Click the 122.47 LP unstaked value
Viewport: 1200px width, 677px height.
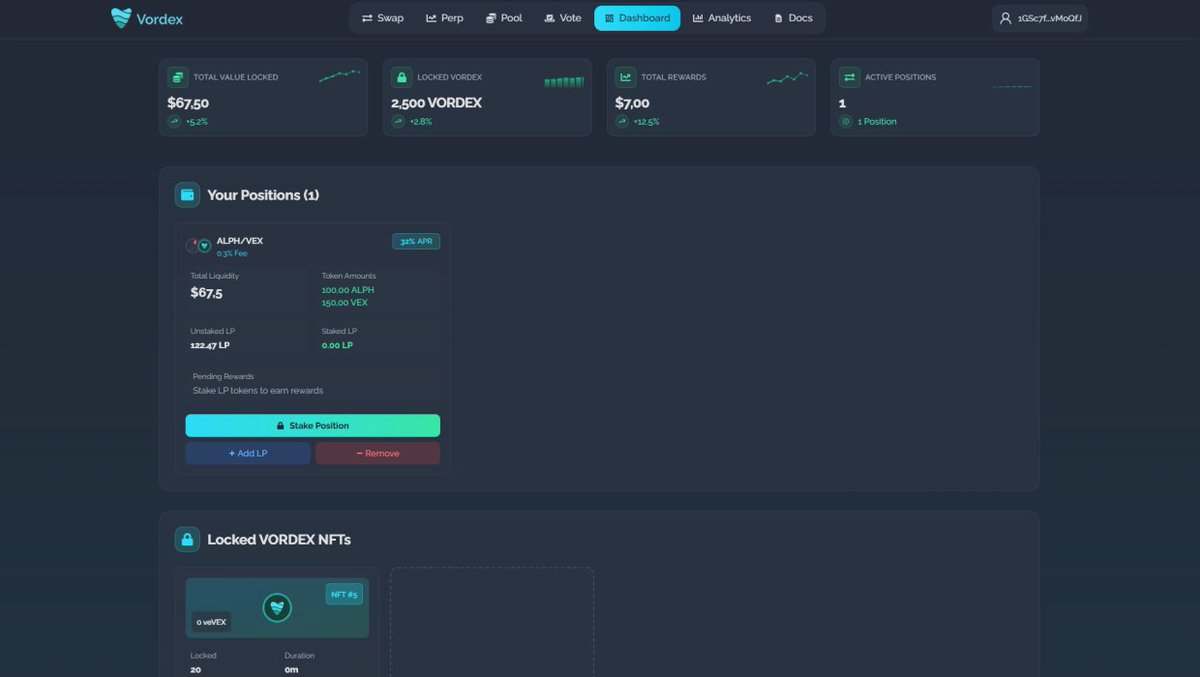[210, 345]
